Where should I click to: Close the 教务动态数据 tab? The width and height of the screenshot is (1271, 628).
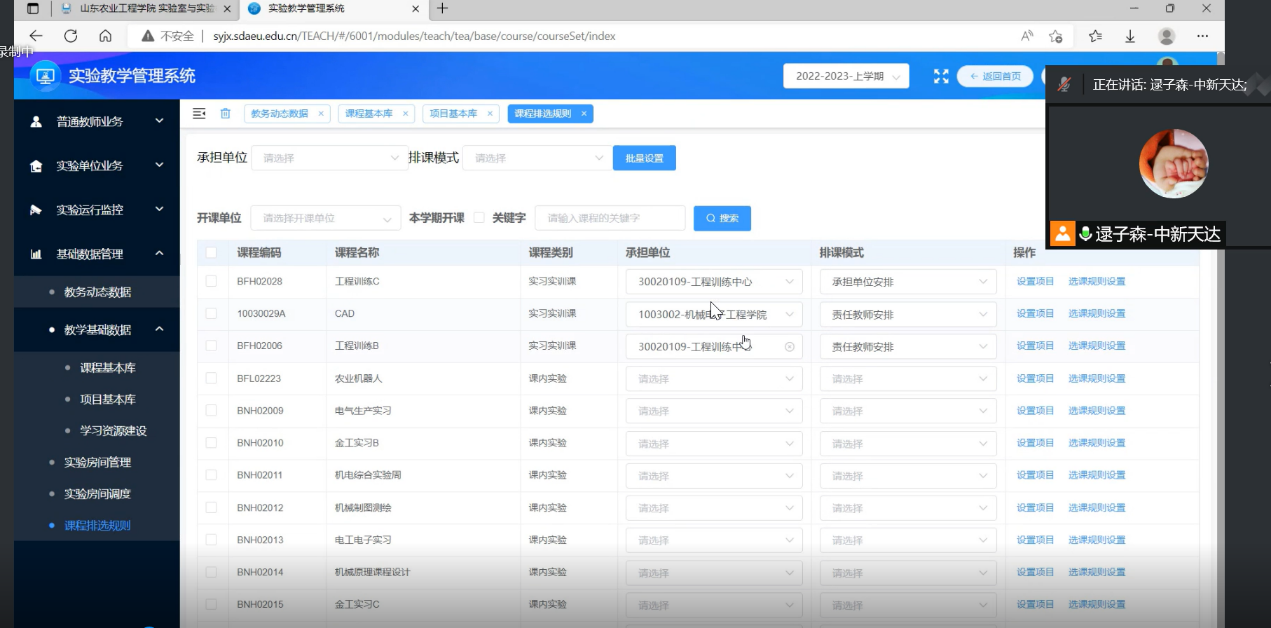321,114
